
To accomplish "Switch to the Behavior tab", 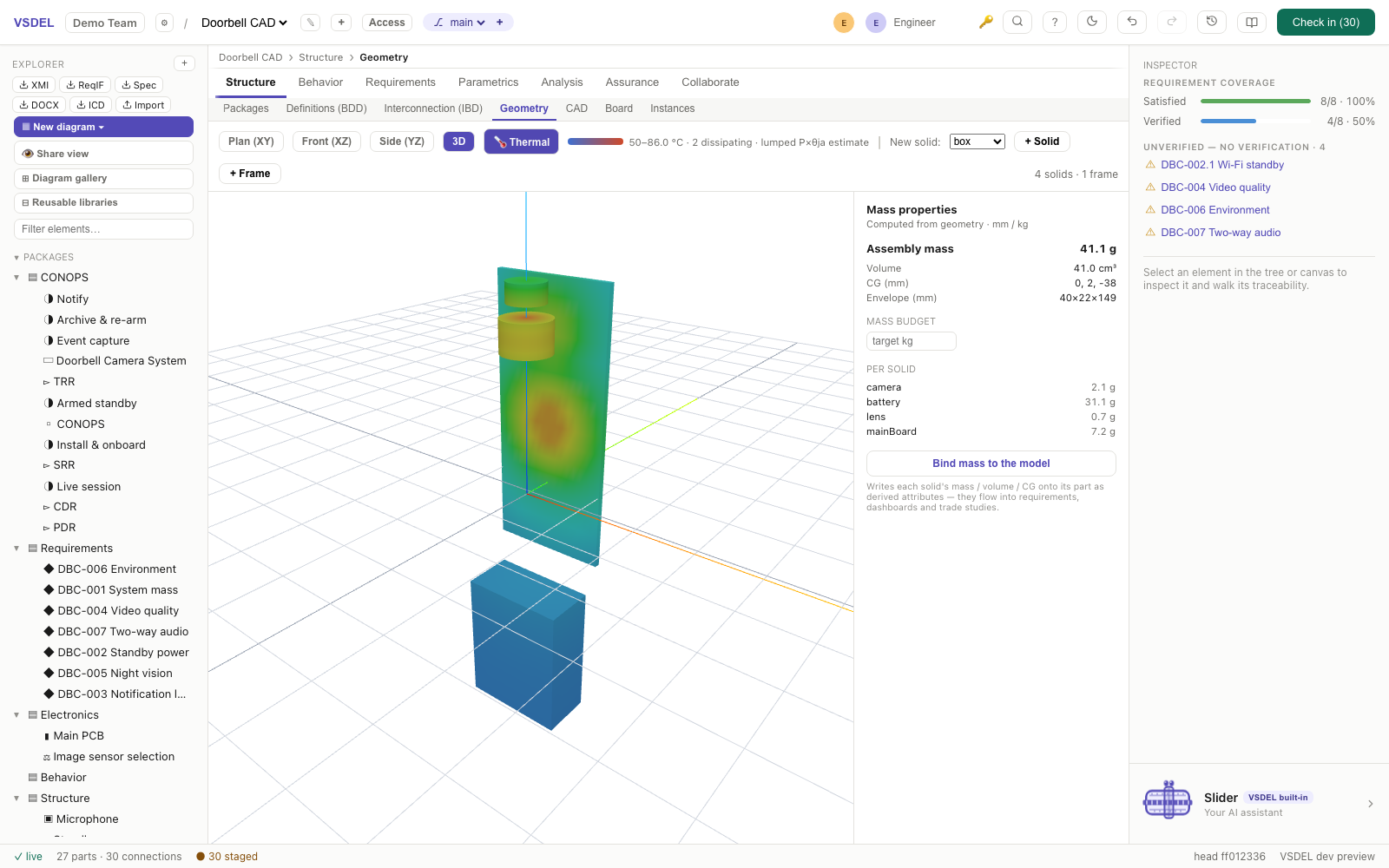I will (320, 82).
